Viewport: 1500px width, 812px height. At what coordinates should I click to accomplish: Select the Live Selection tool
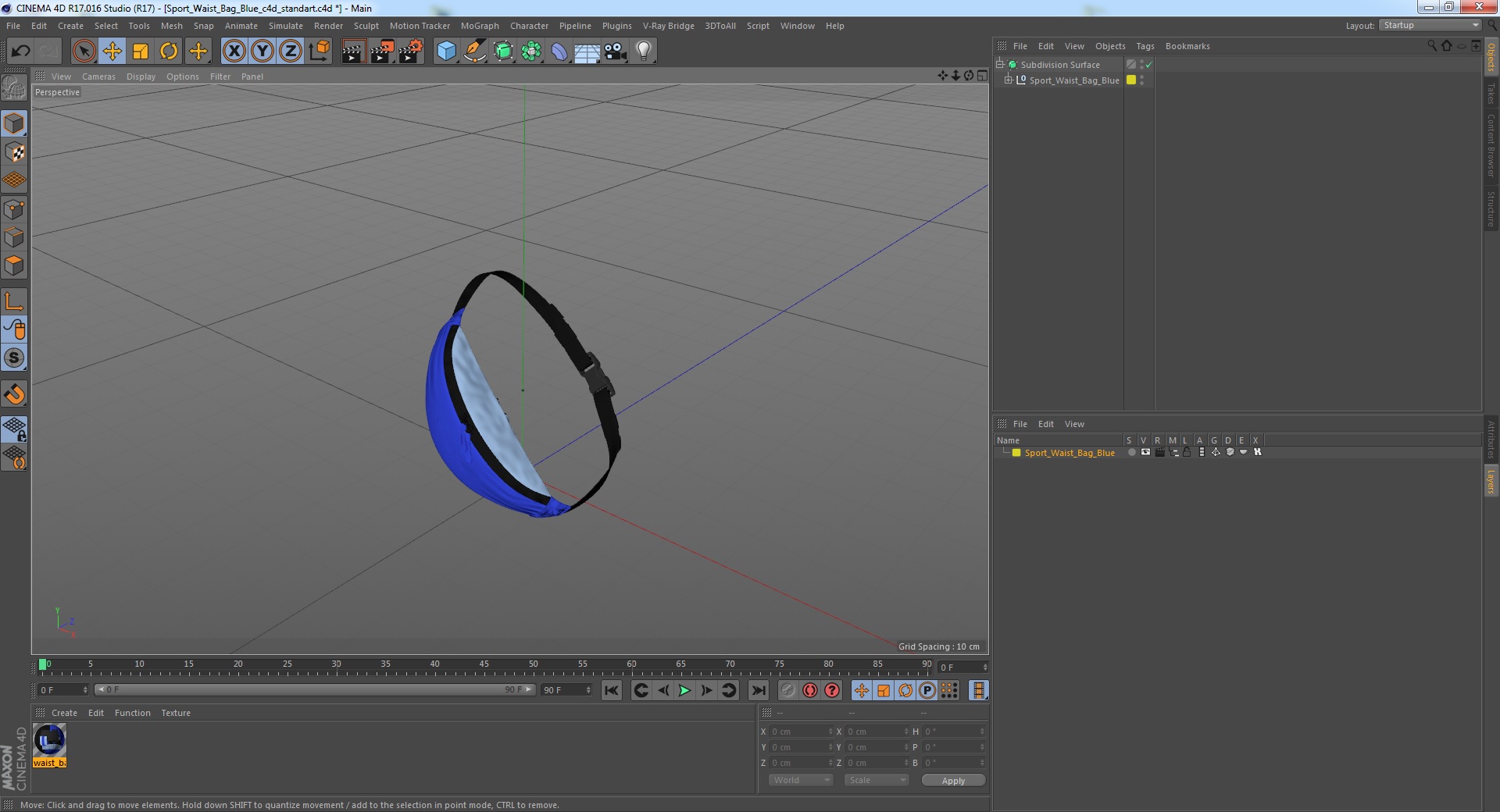[84, 52]
